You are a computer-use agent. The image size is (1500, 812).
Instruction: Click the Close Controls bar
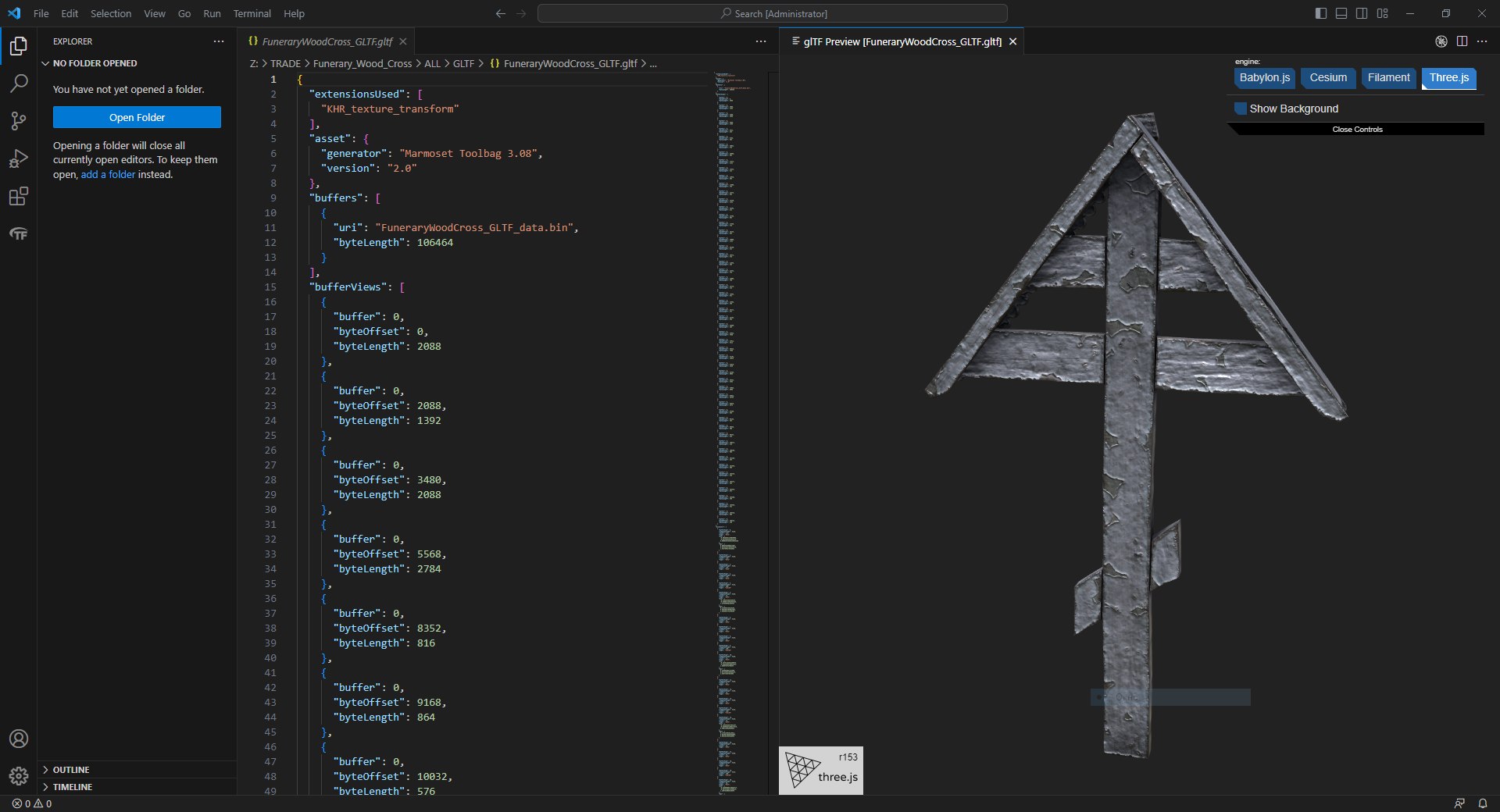pyautogui.click(x=1357, y=130)
